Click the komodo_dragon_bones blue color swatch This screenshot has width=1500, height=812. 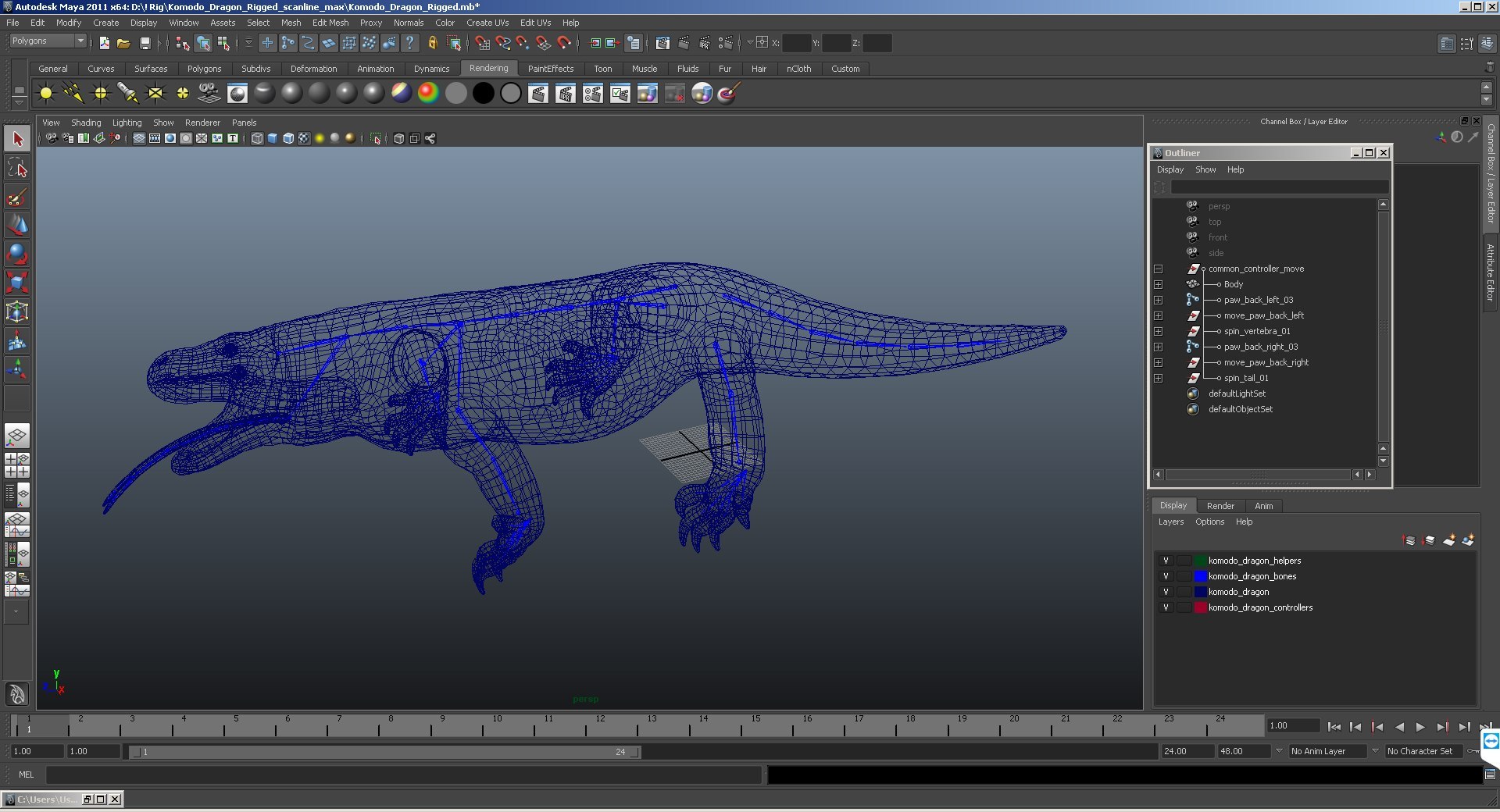point(1201,576)
